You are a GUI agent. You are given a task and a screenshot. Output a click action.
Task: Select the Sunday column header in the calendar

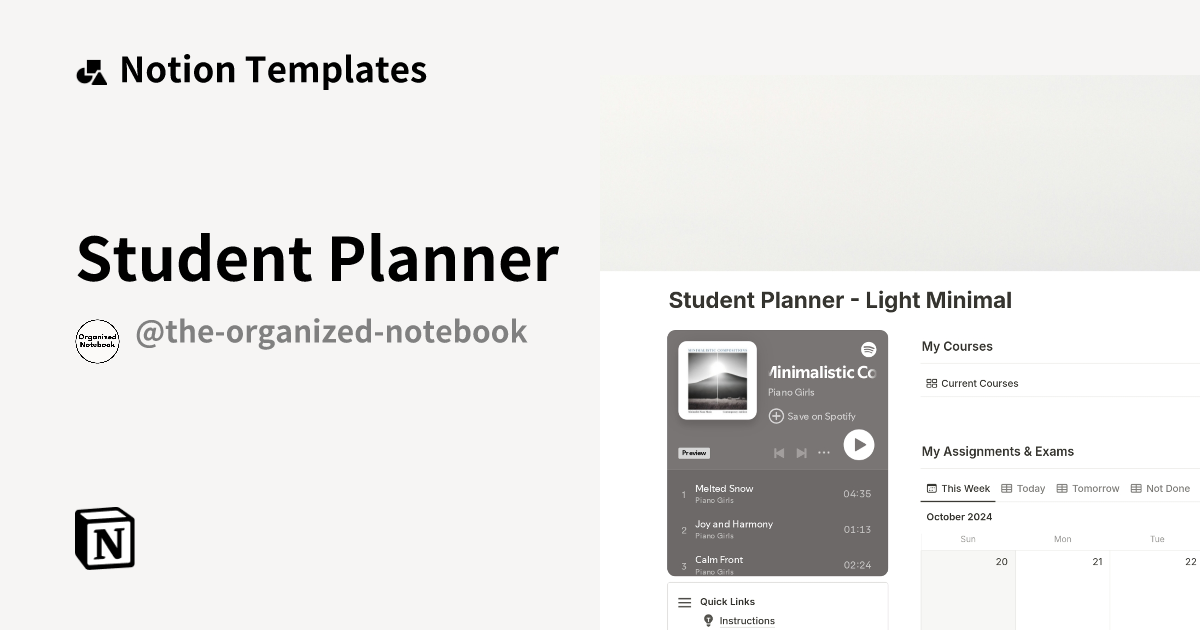(x=968, y=538)
